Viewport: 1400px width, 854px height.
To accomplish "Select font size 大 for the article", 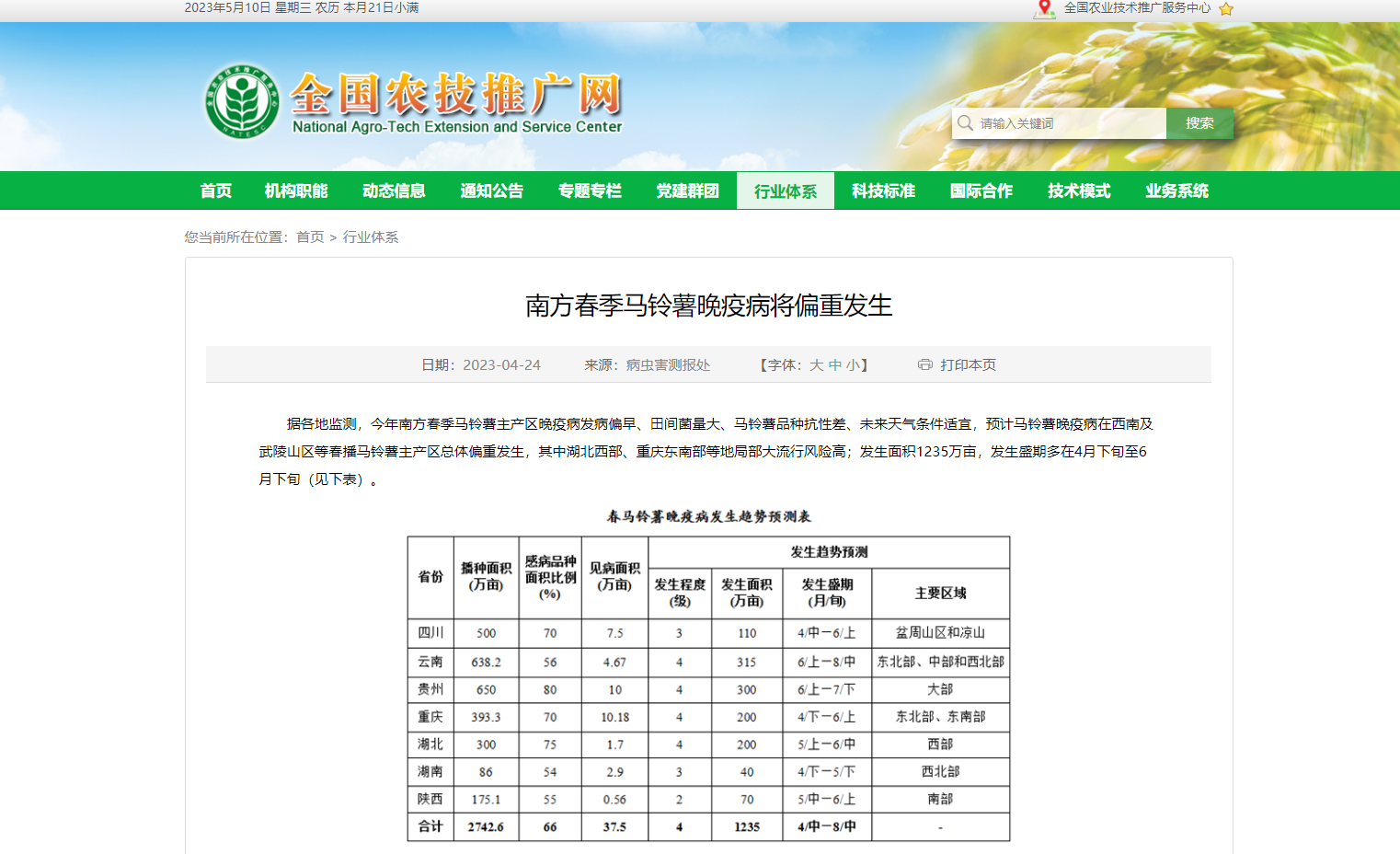I will pos(816,364).
